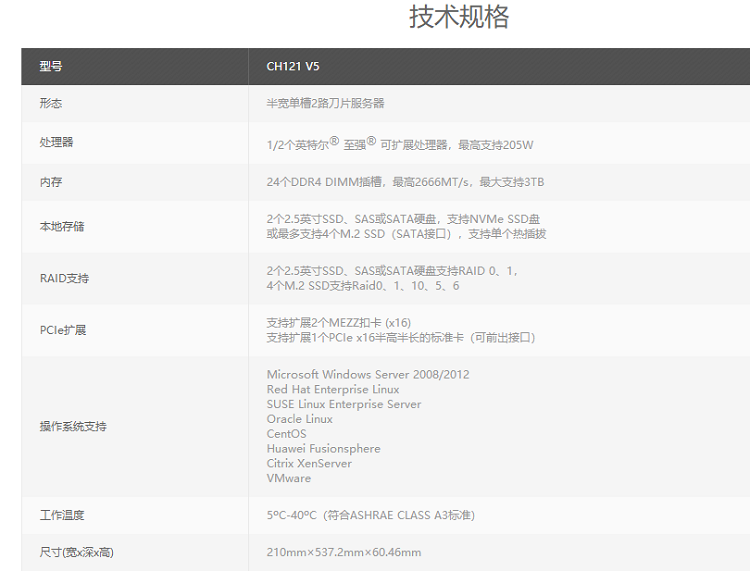The width and height of the screenshot is (750, 571).
Task: Click the line 4个M.2 SSD支持Raid0、1、10、5、6
Action: (363, 286)
